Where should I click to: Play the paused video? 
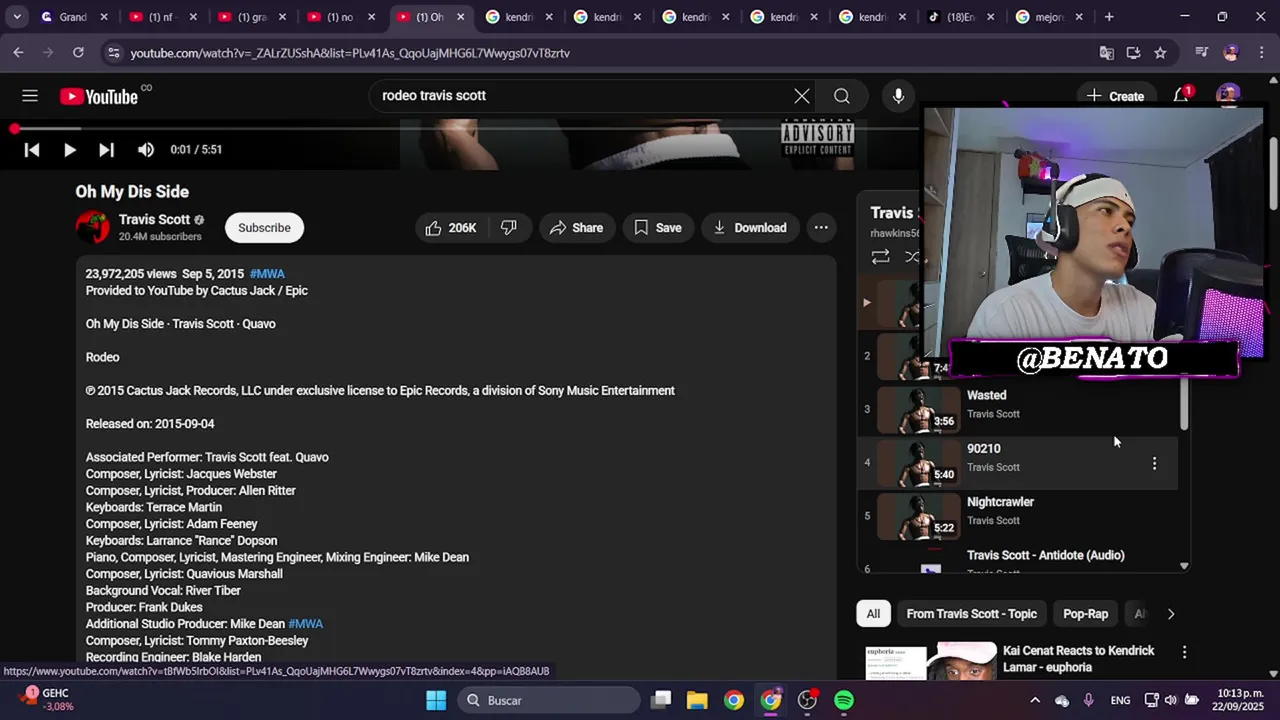tap(69, 149)
